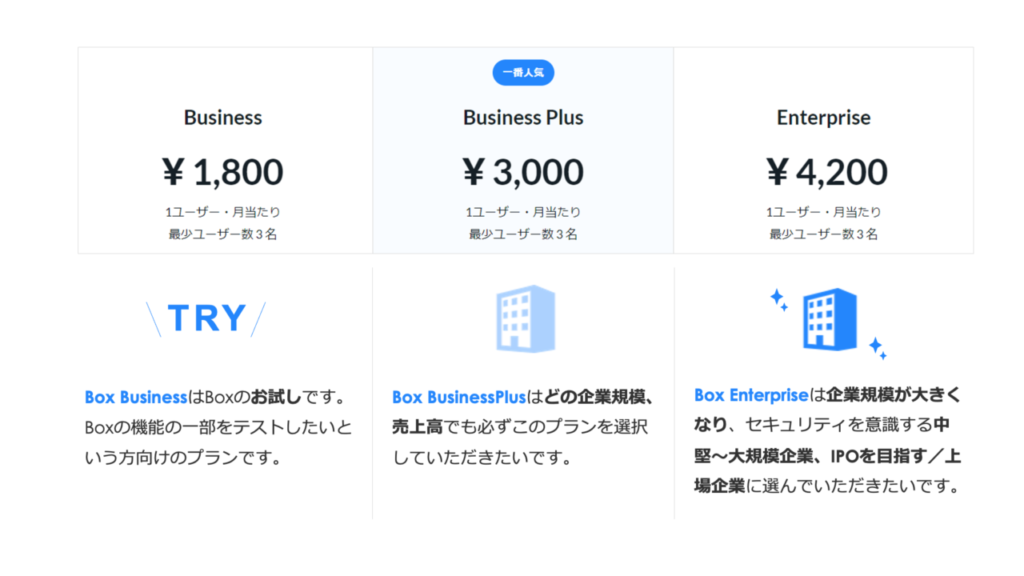Click the bold お試し text

(276, 397)
